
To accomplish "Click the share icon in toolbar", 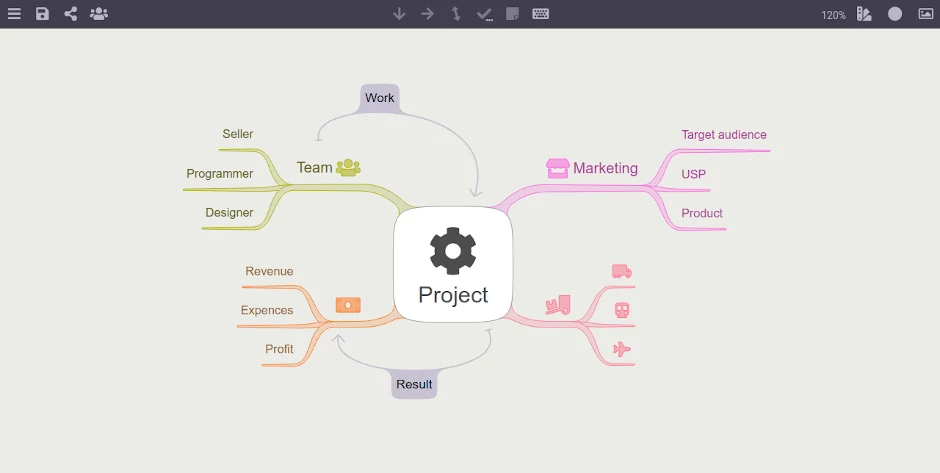I will [x=71, y=14].
